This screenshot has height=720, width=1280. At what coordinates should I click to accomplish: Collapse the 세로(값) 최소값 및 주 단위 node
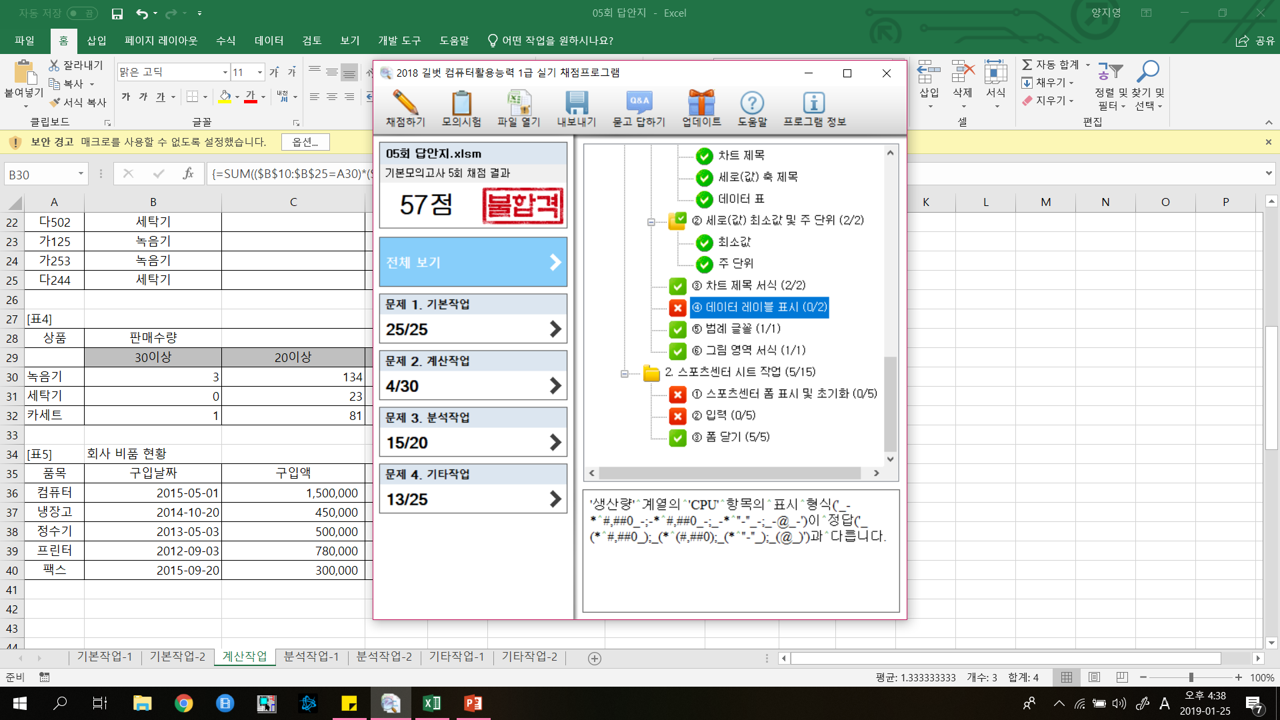click(x=651, y=221)
